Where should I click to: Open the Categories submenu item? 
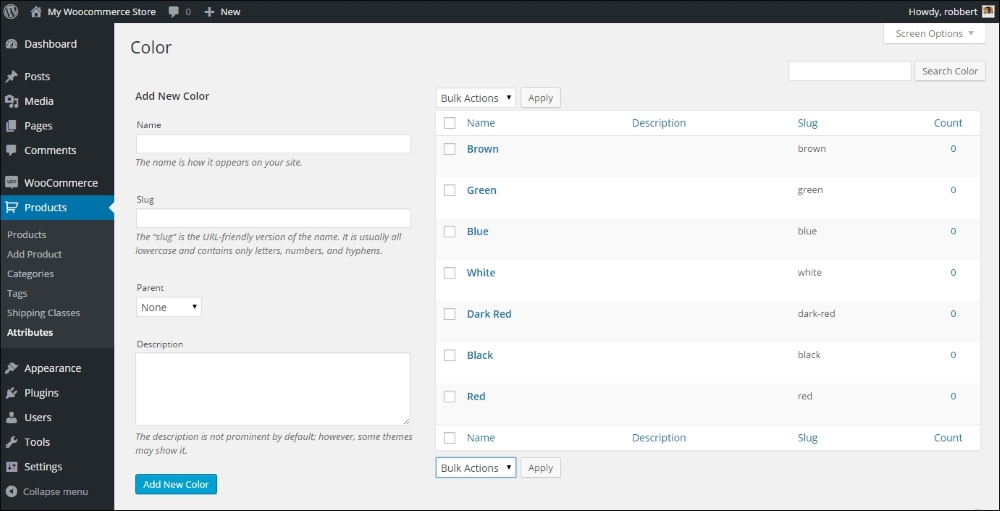(x=30, y=274)
